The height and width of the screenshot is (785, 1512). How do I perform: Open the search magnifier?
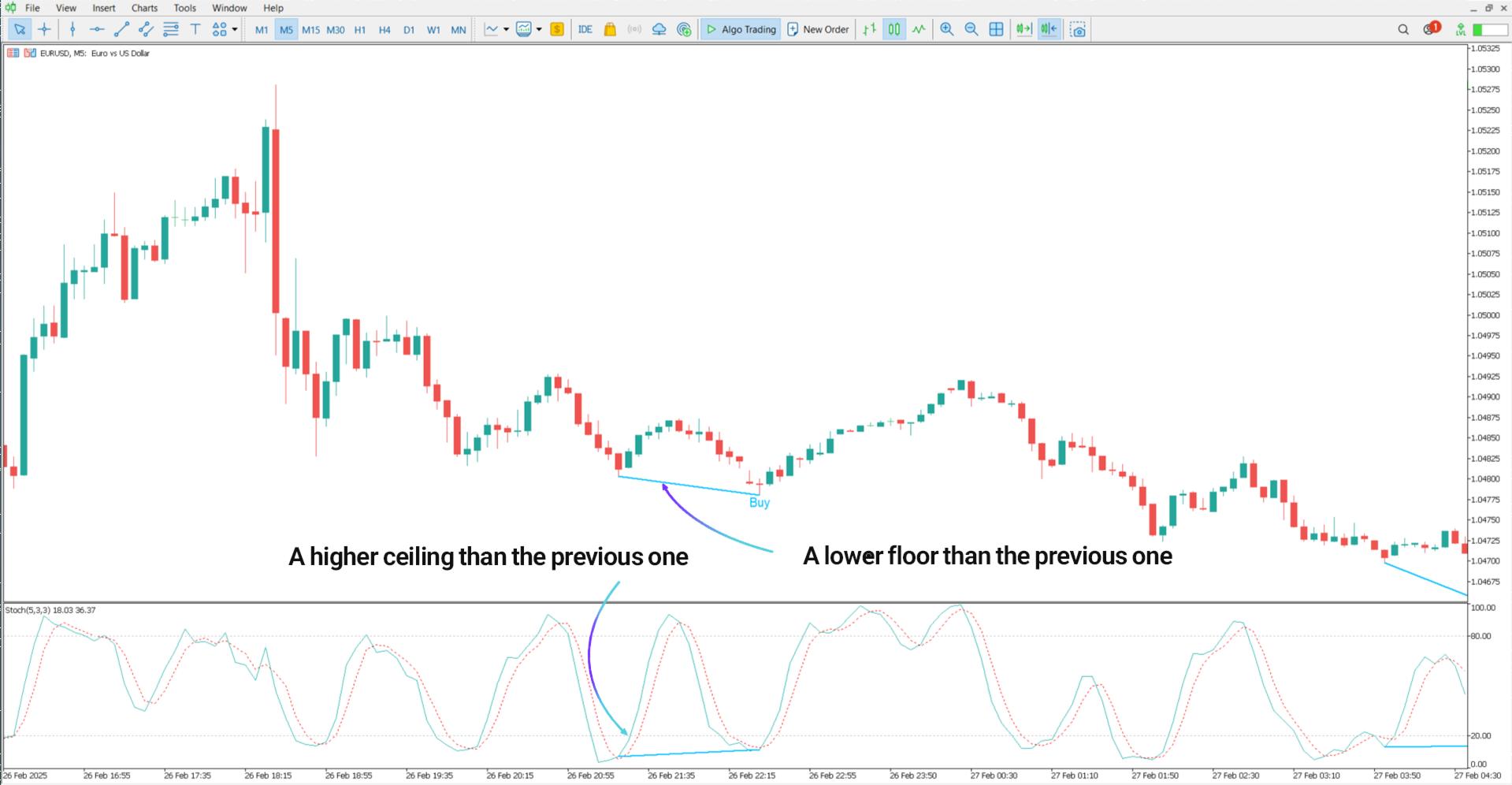pos(1403,29)
